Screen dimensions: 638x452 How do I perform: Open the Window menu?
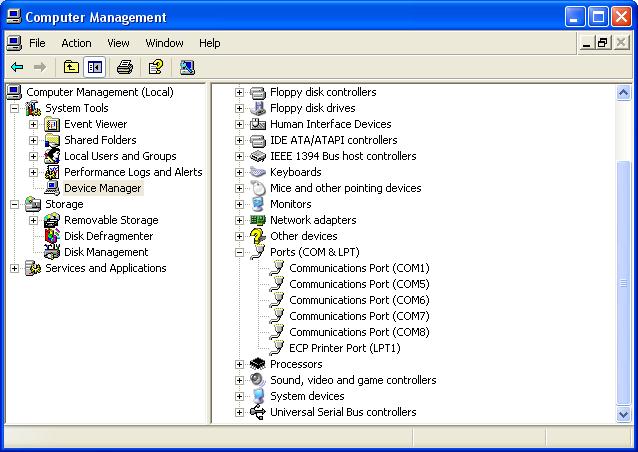164,43
